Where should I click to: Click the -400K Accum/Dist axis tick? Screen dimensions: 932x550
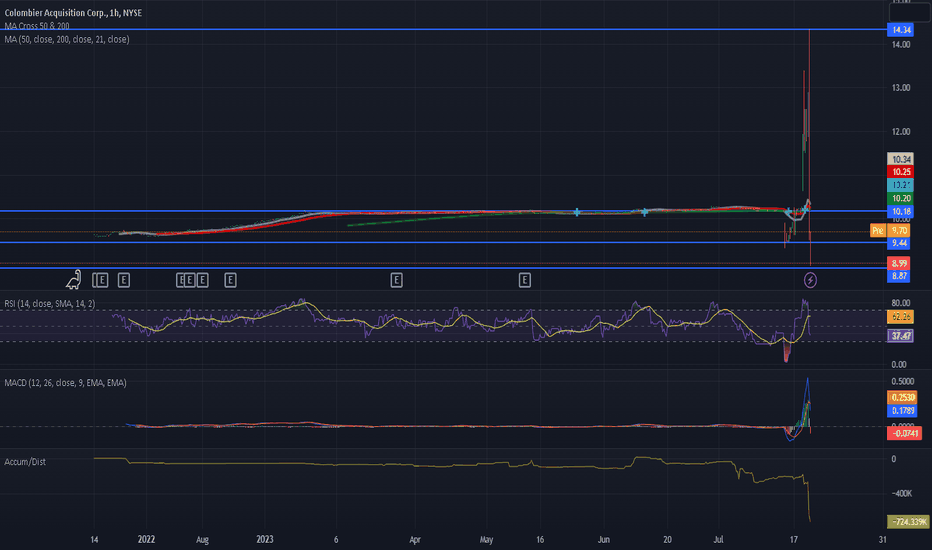pos(902,494)
